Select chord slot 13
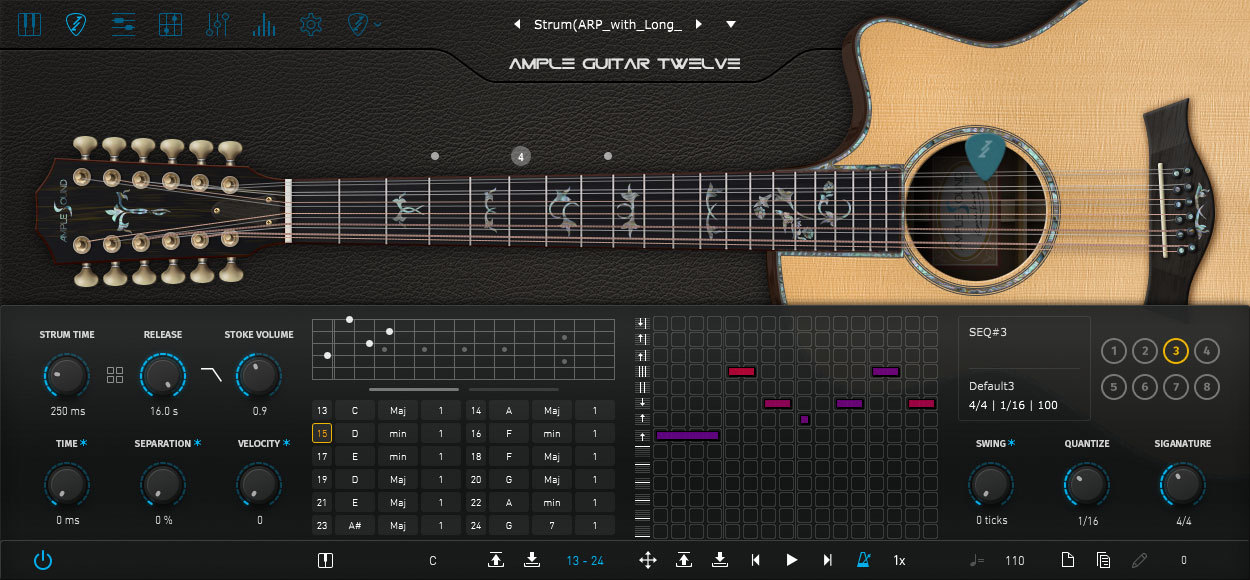 coord(322,410)
